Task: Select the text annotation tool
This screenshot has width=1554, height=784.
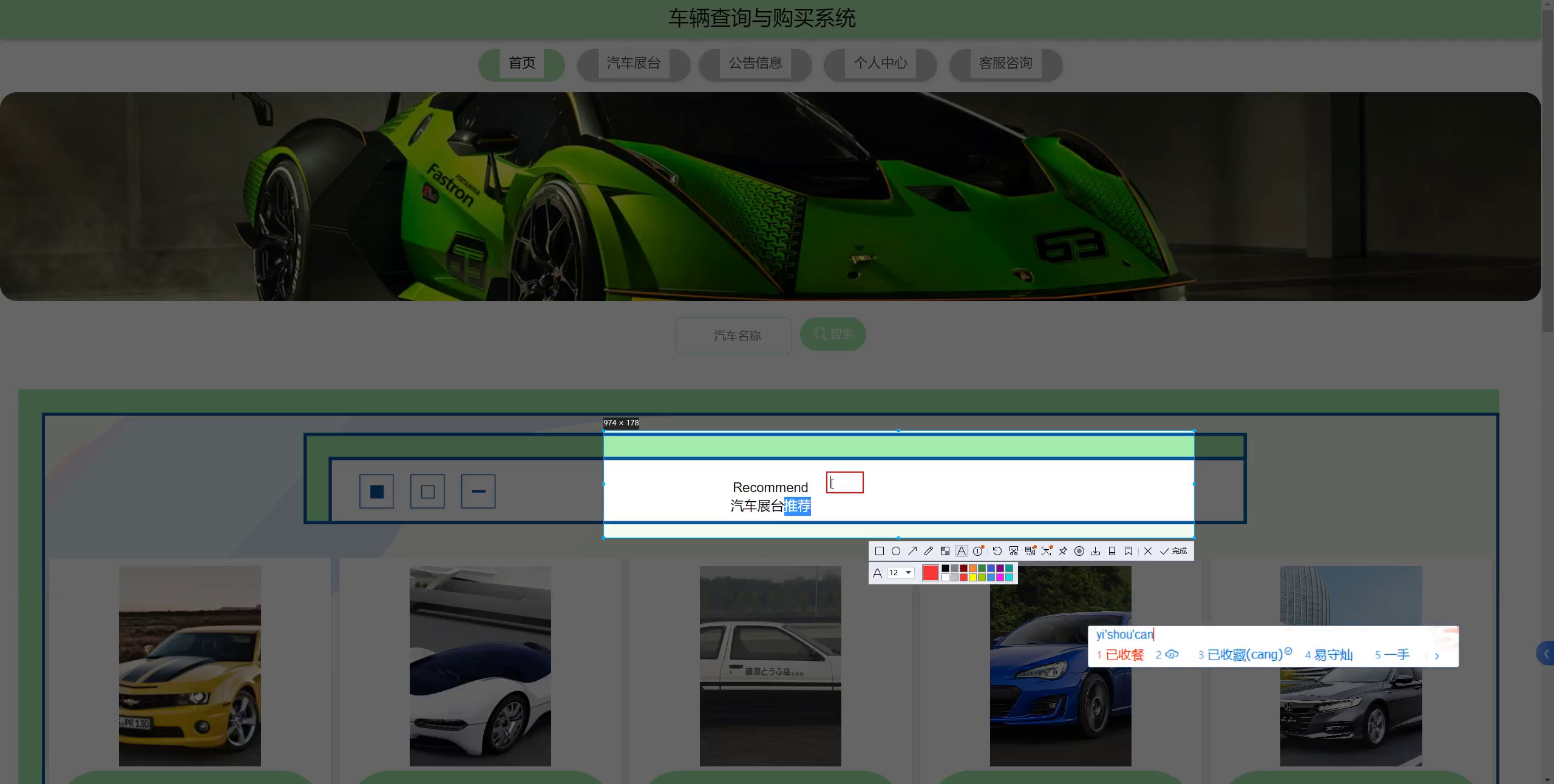Action: 962,551
